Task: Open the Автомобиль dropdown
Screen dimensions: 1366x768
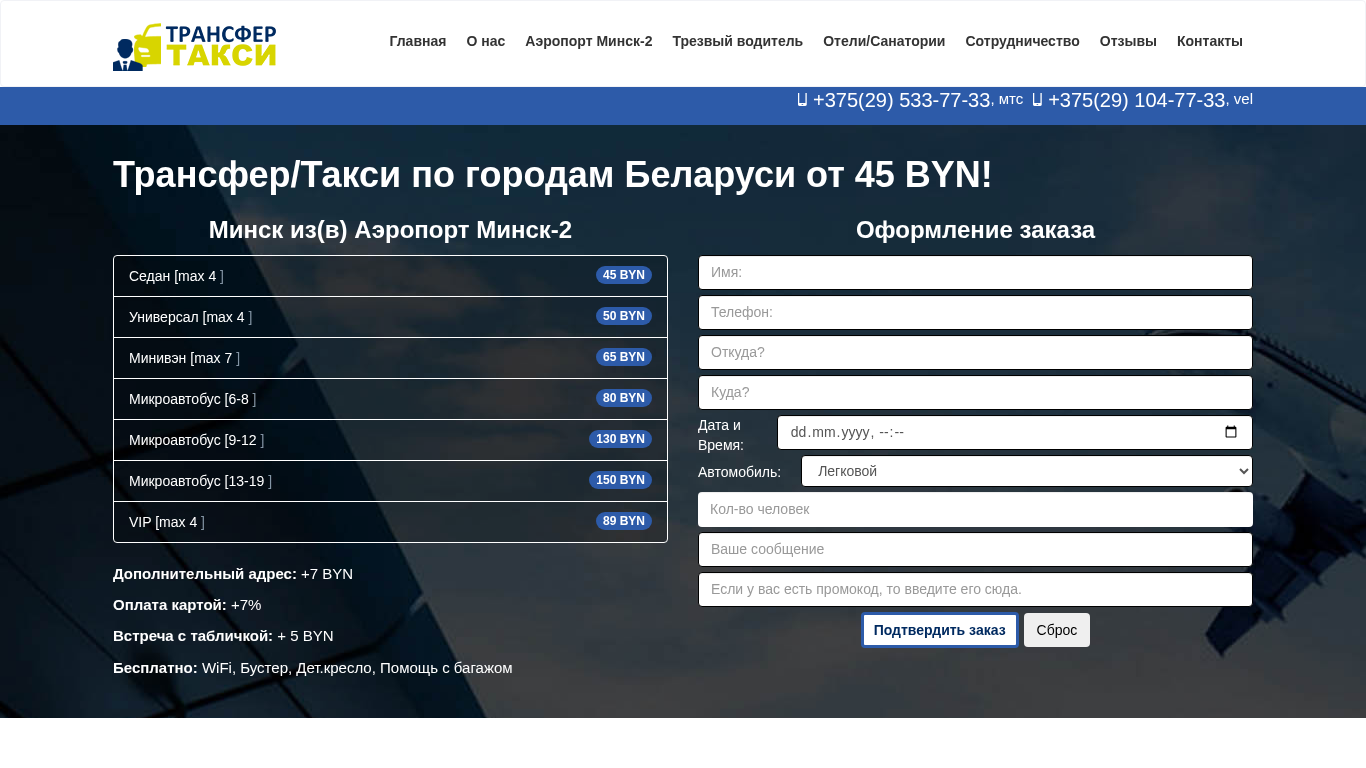Action: point(1026,471)
